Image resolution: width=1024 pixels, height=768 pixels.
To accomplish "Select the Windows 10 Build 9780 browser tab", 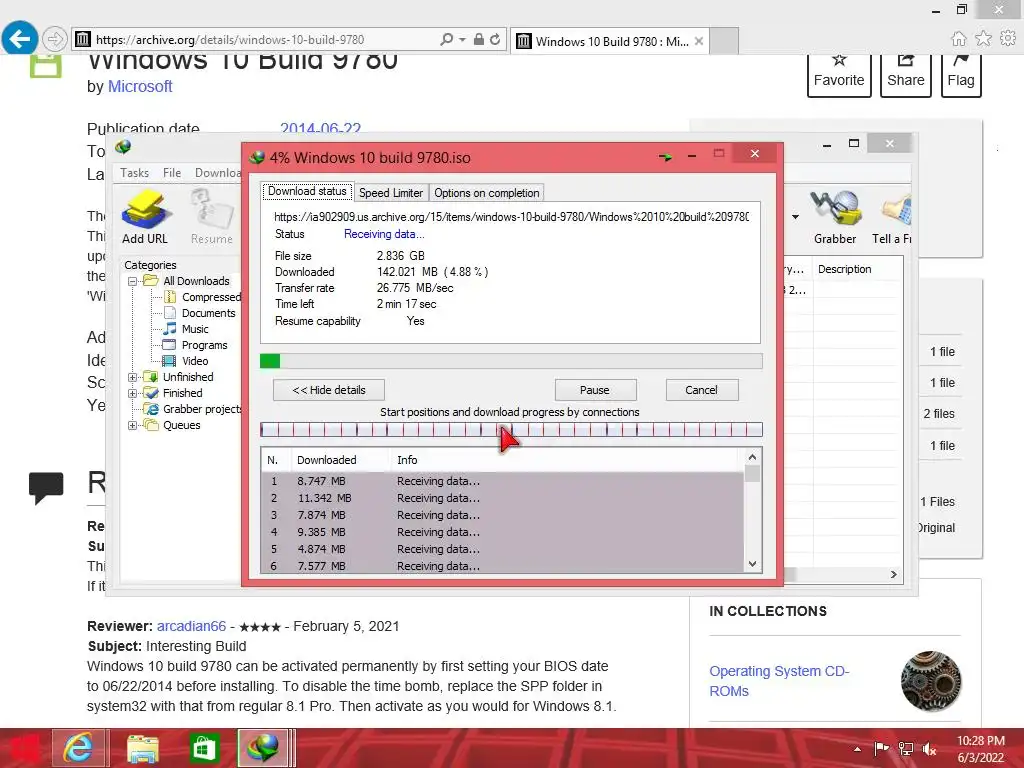I will [609, 41].
